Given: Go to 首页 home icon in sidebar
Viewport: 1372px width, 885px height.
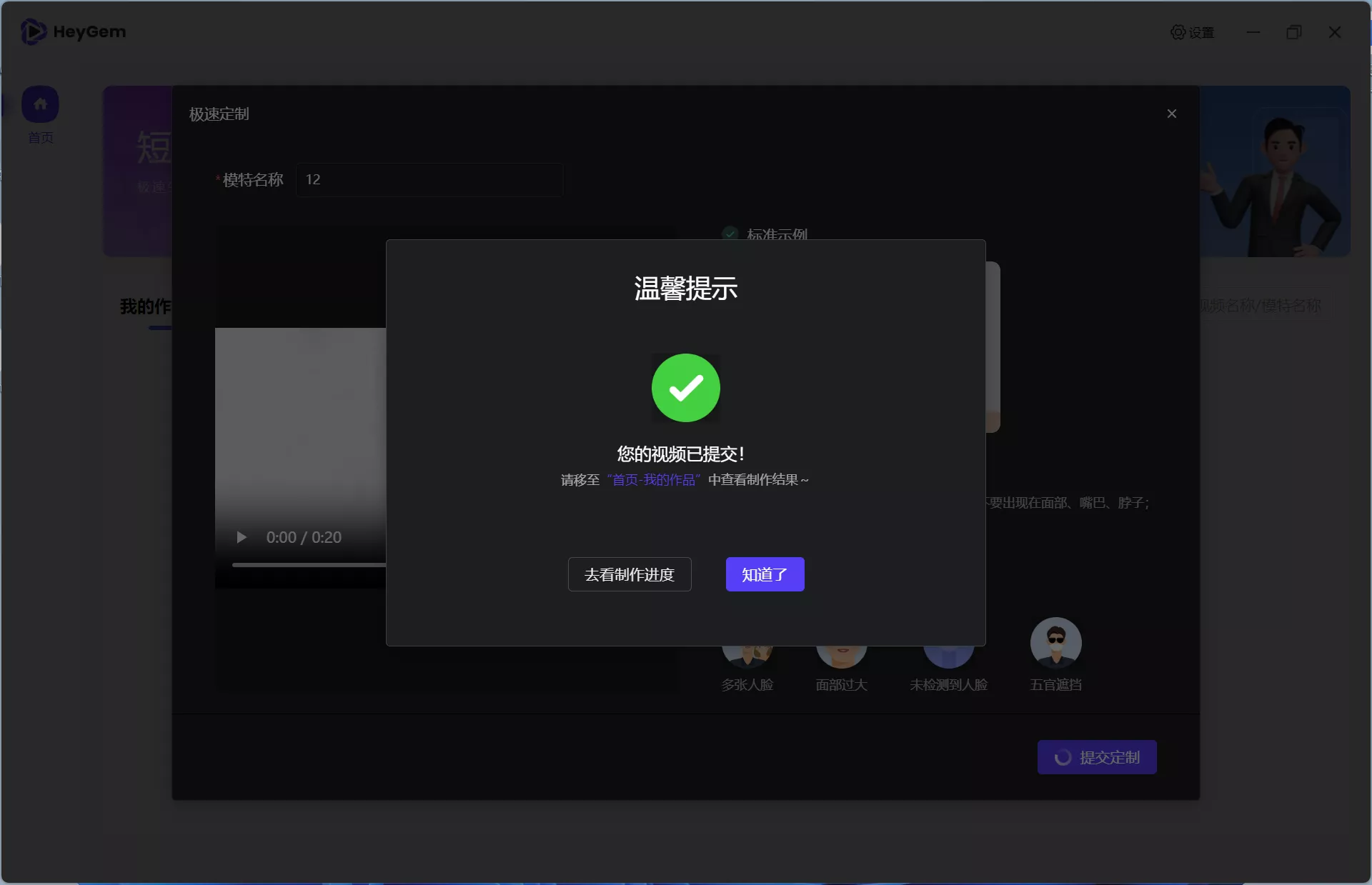Looking at the screenshot, I should [40, 105].
